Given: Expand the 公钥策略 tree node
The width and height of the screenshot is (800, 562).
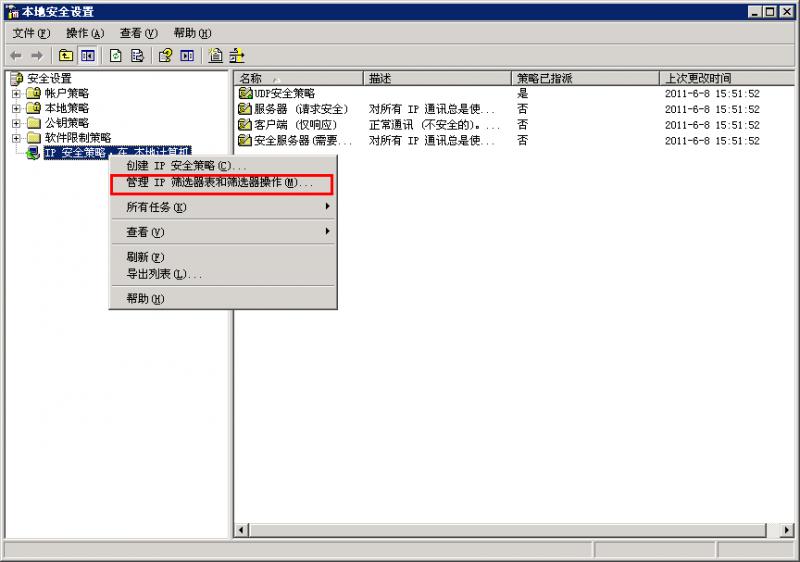Looking at the screenshot, I should 16,123.
